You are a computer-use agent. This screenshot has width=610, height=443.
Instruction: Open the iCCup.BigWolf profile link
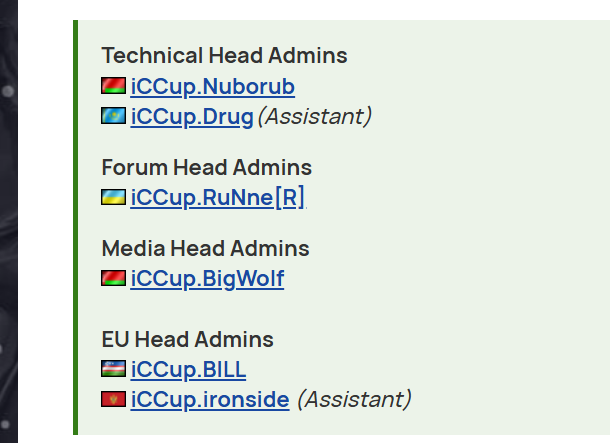207,279
